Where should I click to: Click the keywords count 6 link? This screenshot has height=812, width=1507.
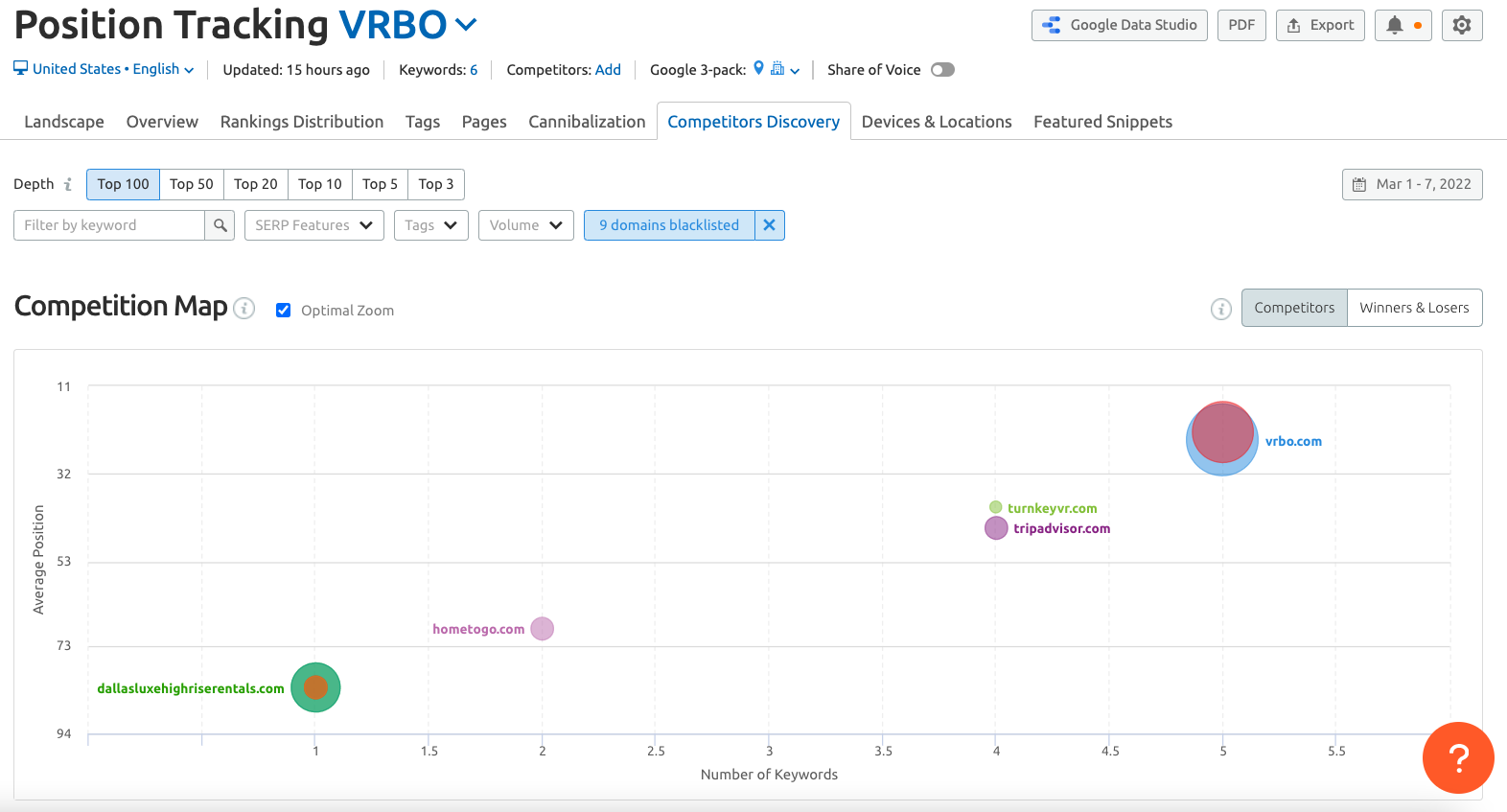click(474, 70)
